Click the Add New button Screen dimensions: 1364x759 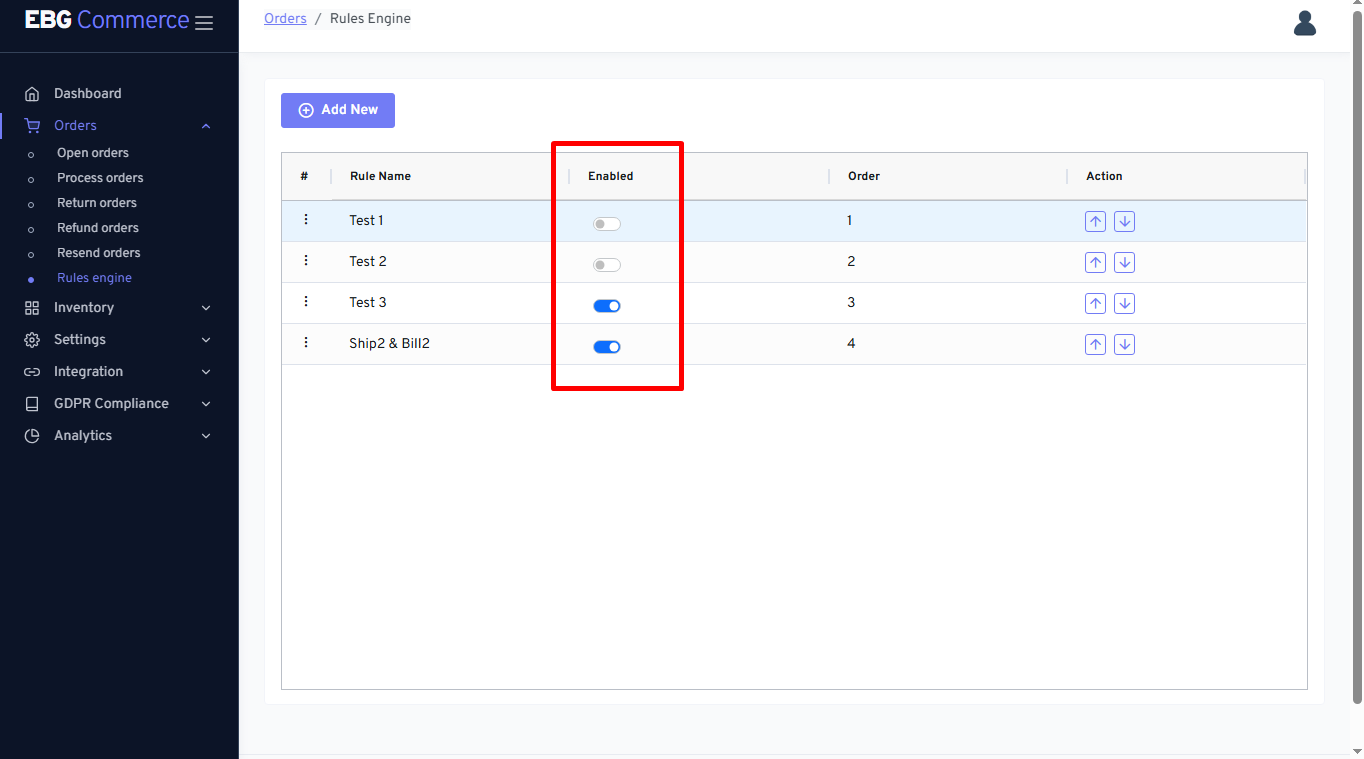pyautogui.click(x=338, y=110)
